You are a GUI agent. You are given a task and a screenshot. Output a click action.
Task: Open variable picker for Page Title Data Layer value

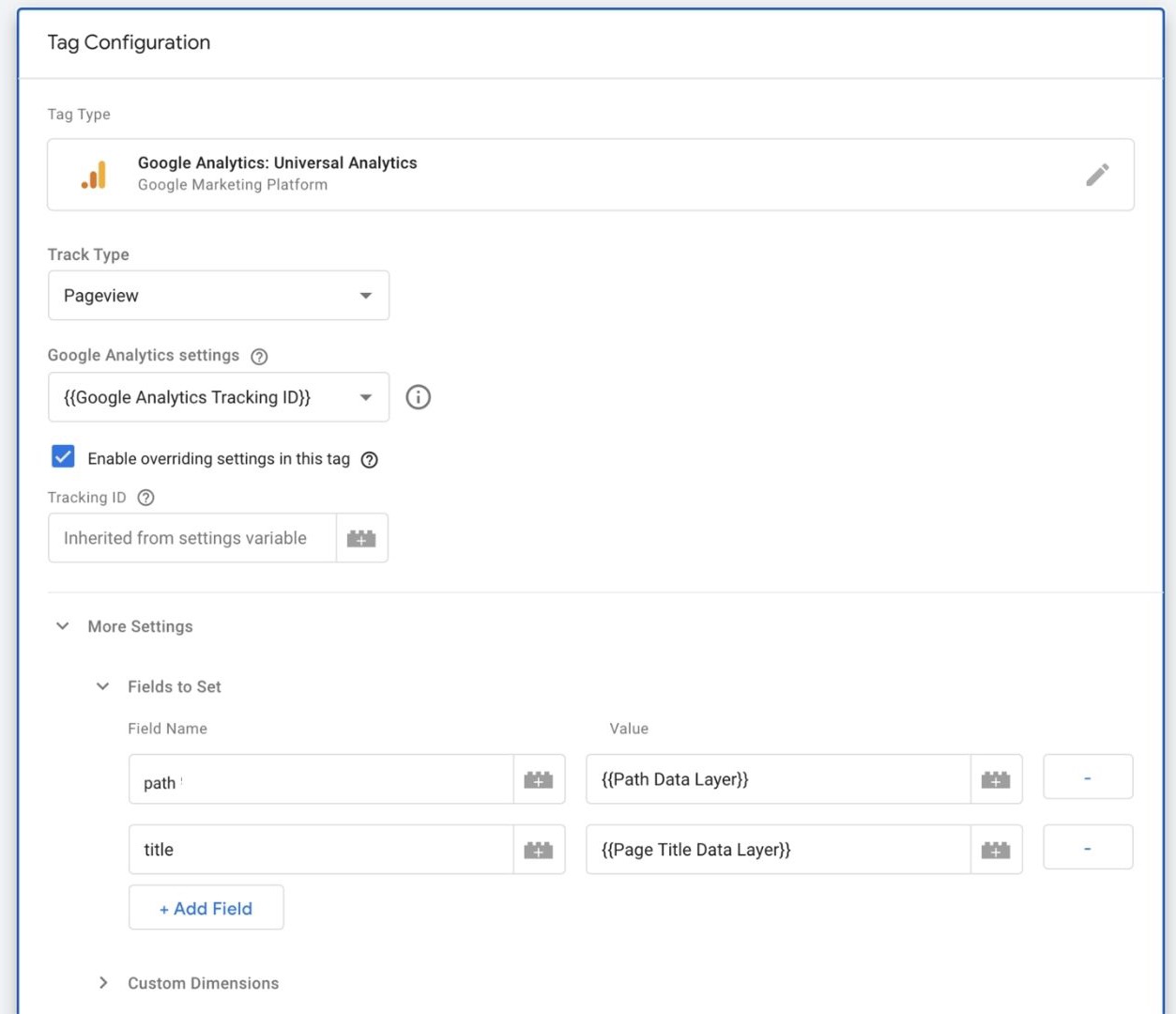[996, 850]
